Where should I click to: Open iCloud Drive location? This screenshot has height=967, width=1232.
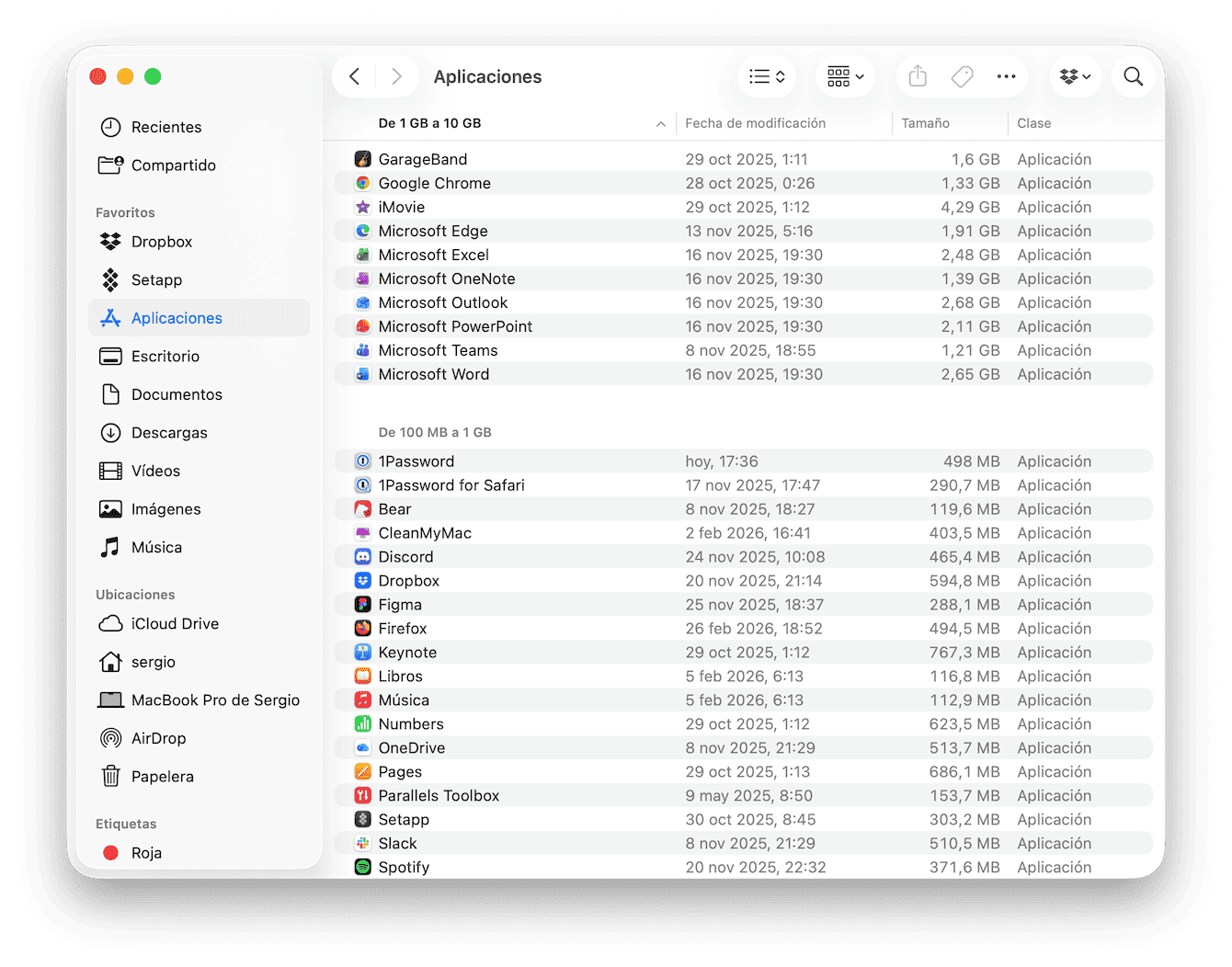[x=199, y=624]
